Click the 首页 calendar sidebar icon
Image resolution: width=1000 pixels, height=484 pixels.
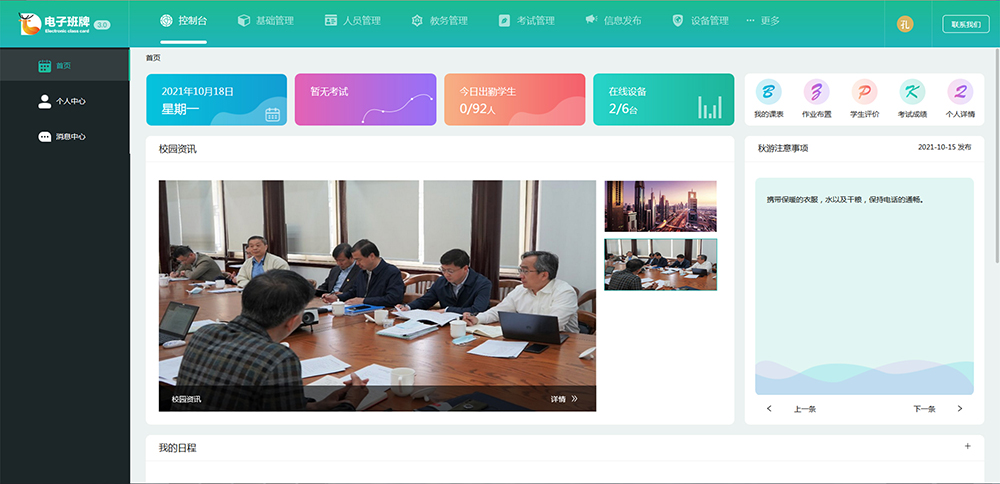45,66
